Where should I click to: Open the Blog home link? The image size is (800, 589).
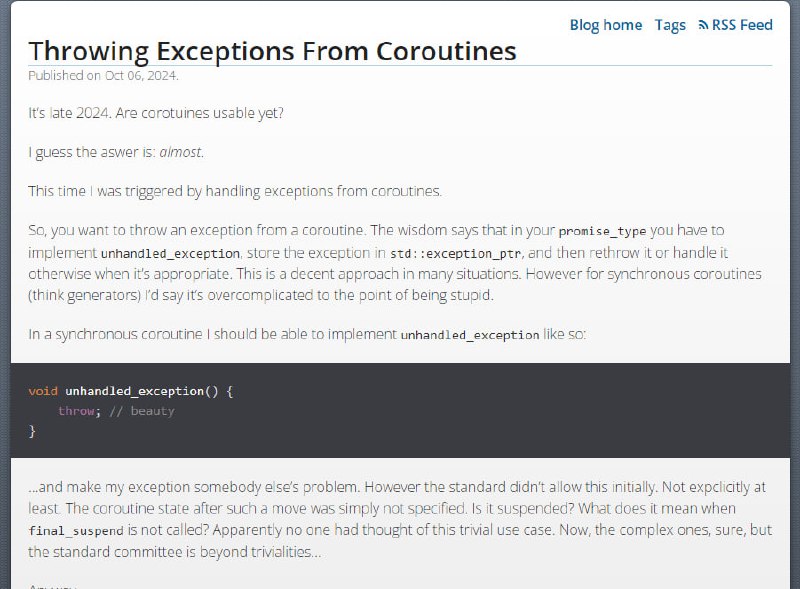606,25
